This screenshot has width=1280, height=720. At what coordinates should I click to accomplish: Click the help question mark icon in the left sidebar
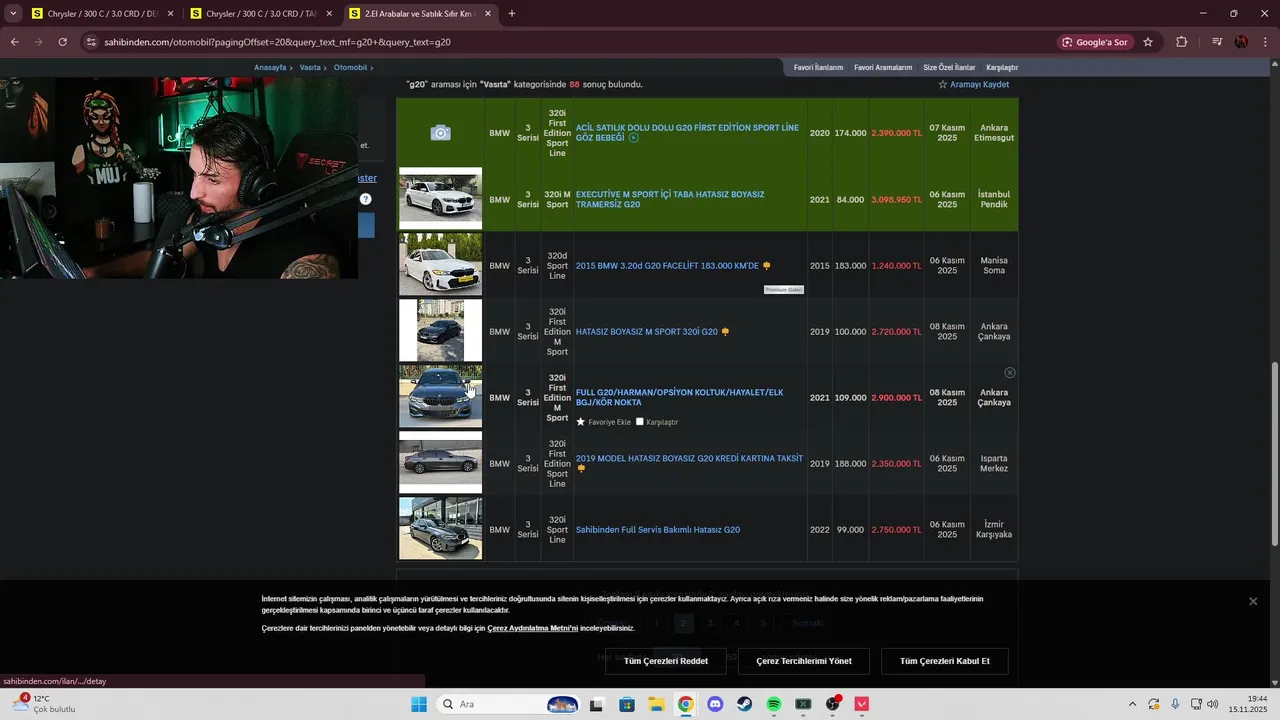pyautogui.click(x=366, y=199)
